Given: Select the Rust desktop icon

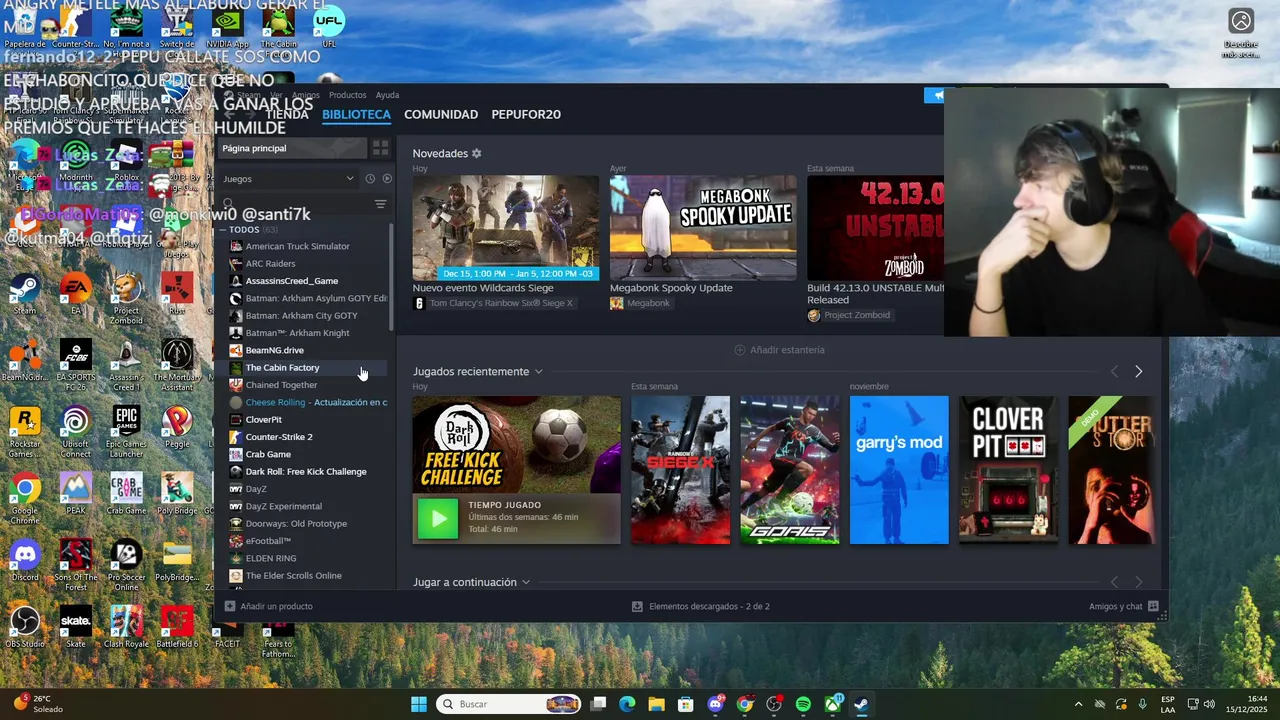Looking at the screenshot, I should tap(177, 293).
